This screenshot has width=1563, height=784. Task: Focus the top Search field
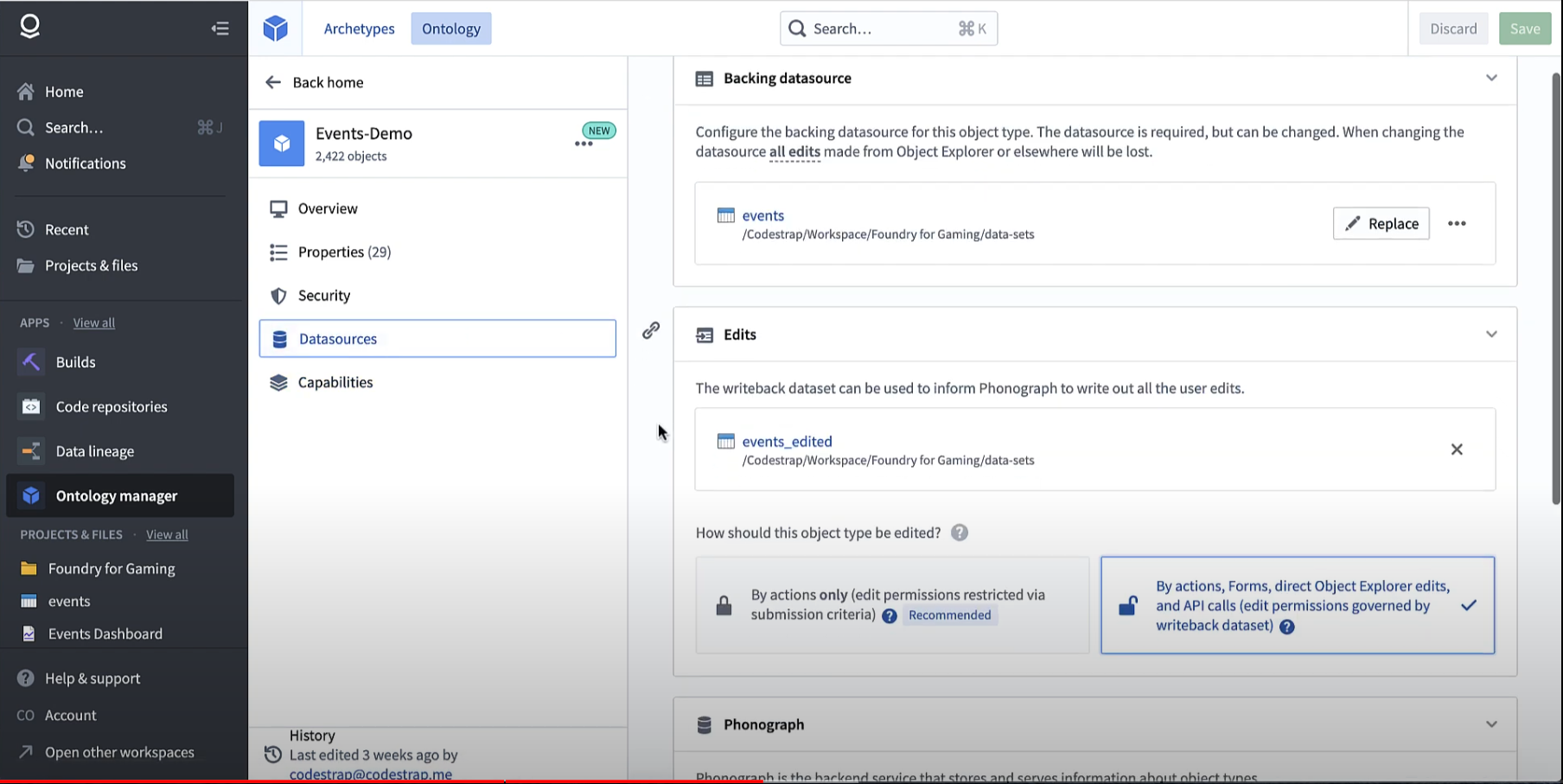pos(889,29)
